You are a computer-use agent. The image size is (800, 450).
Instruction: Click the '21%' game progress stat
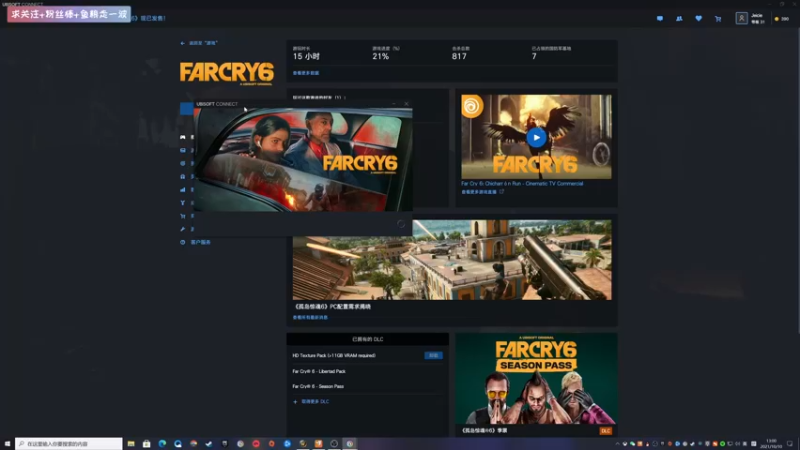381,57
